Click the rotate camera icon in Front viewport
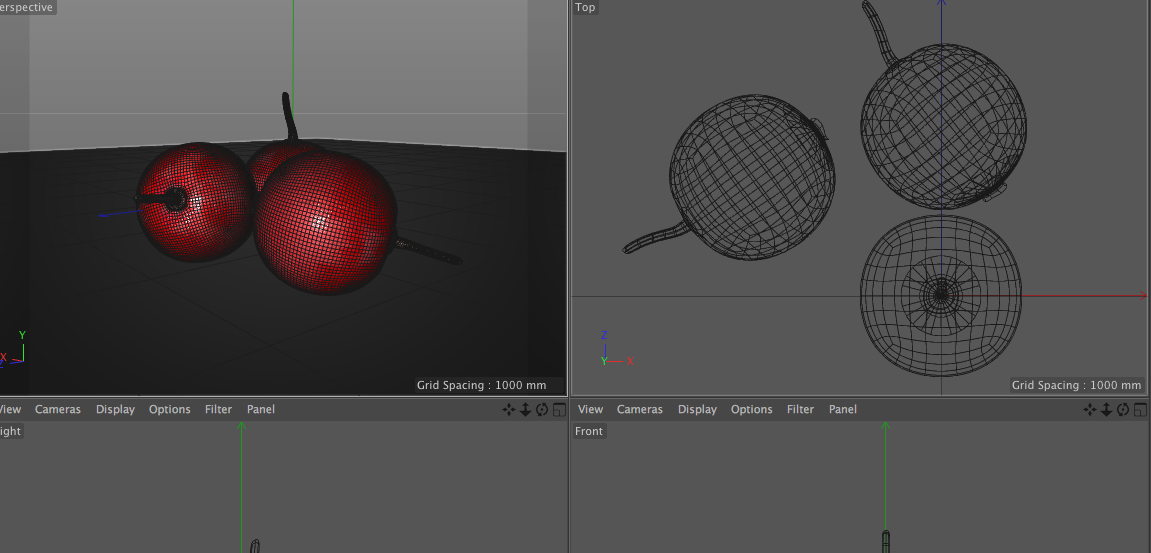 click(1123, 410)
